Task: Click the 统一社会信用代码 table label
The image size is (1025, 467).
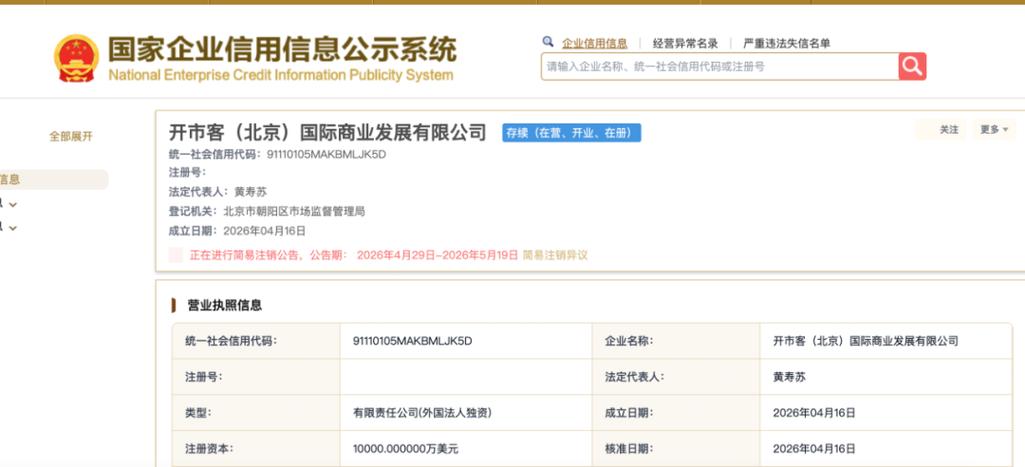Action: pyautogui.click(x=230, y=341)
